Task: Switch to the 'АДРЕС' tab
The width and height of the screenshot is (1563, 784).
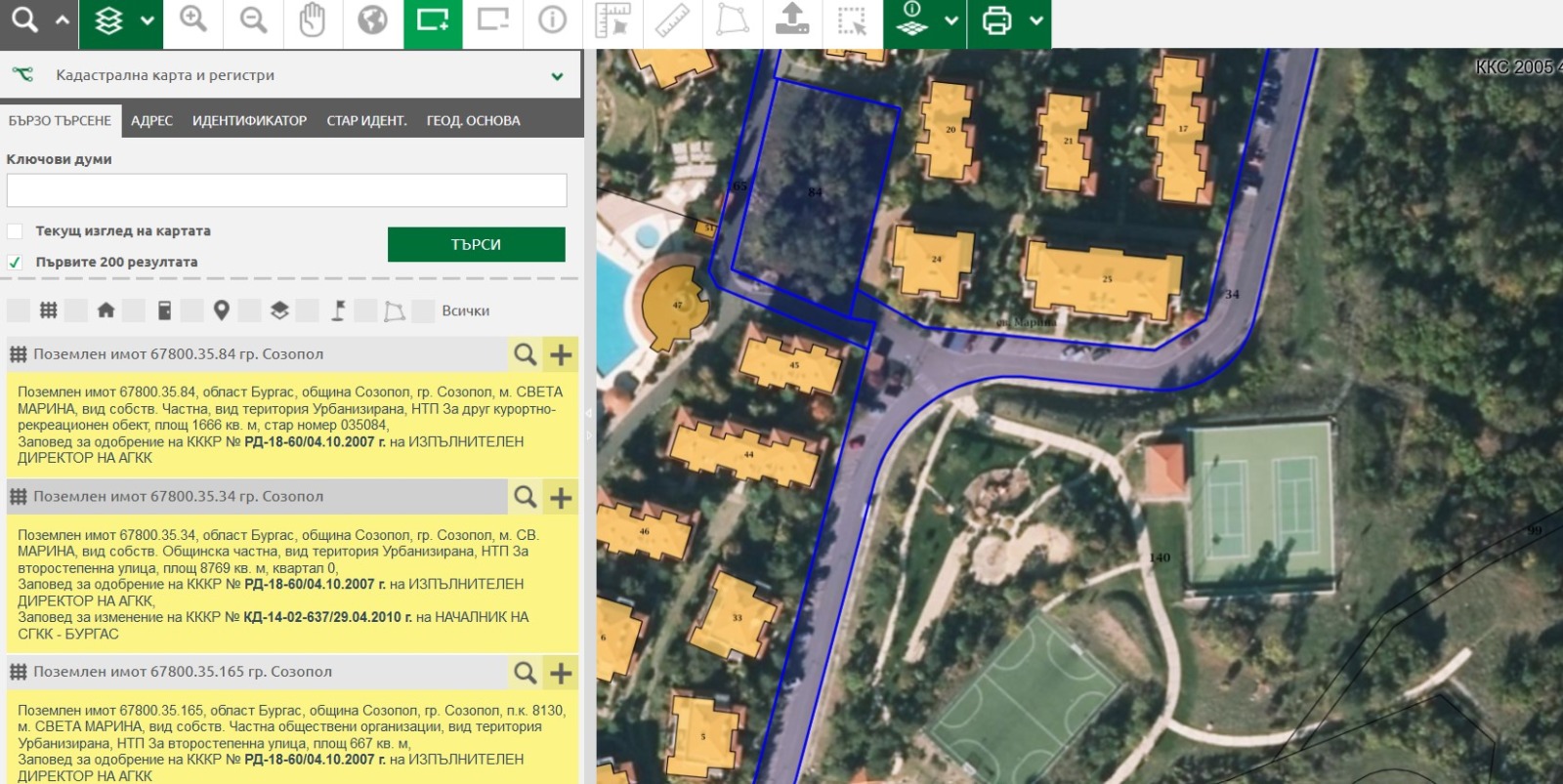Action: click(151, 121)
